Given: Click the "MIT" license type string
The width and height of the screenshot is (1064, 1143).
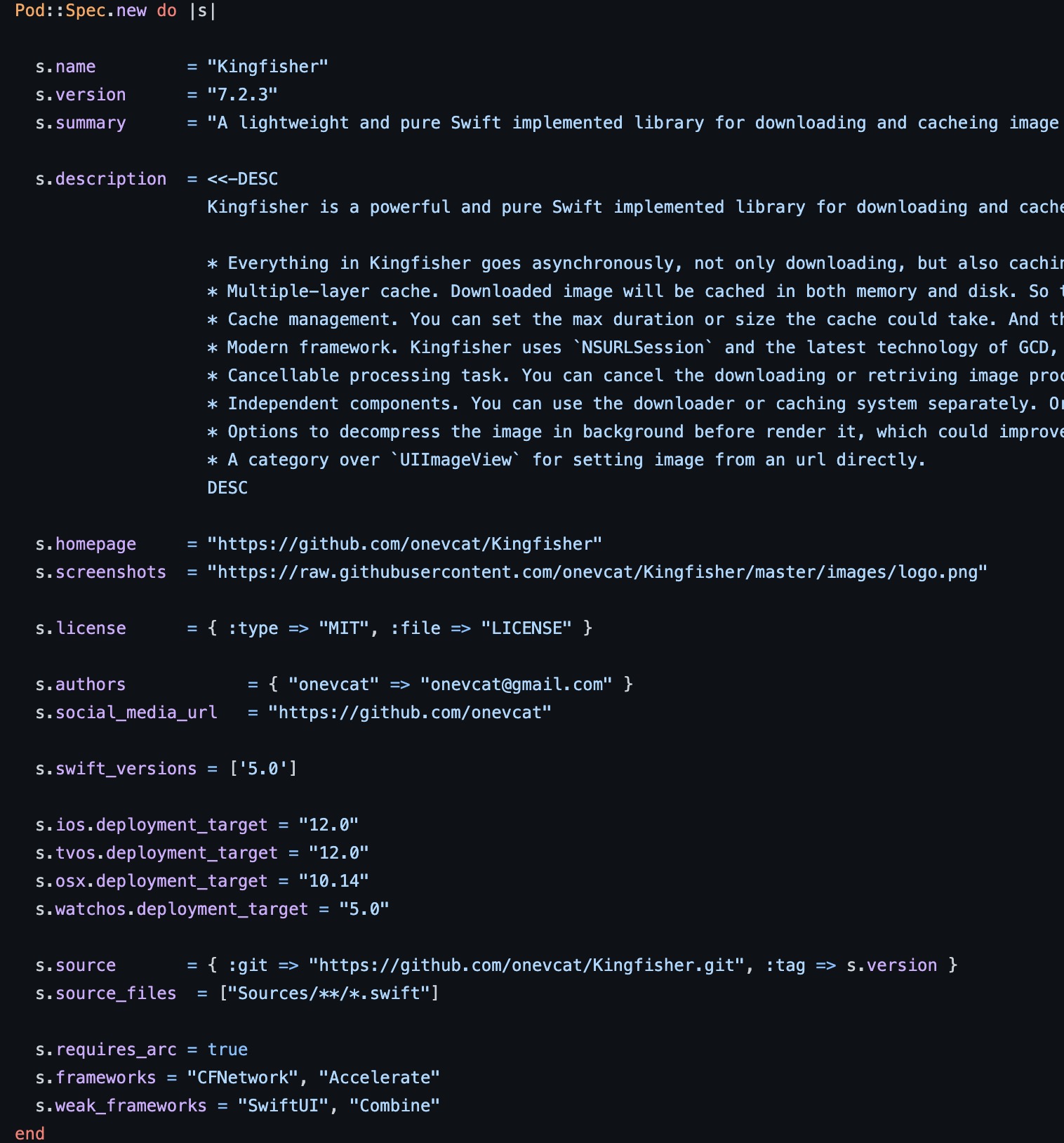Looking at the screenshot, I should (x=344, y=628).
